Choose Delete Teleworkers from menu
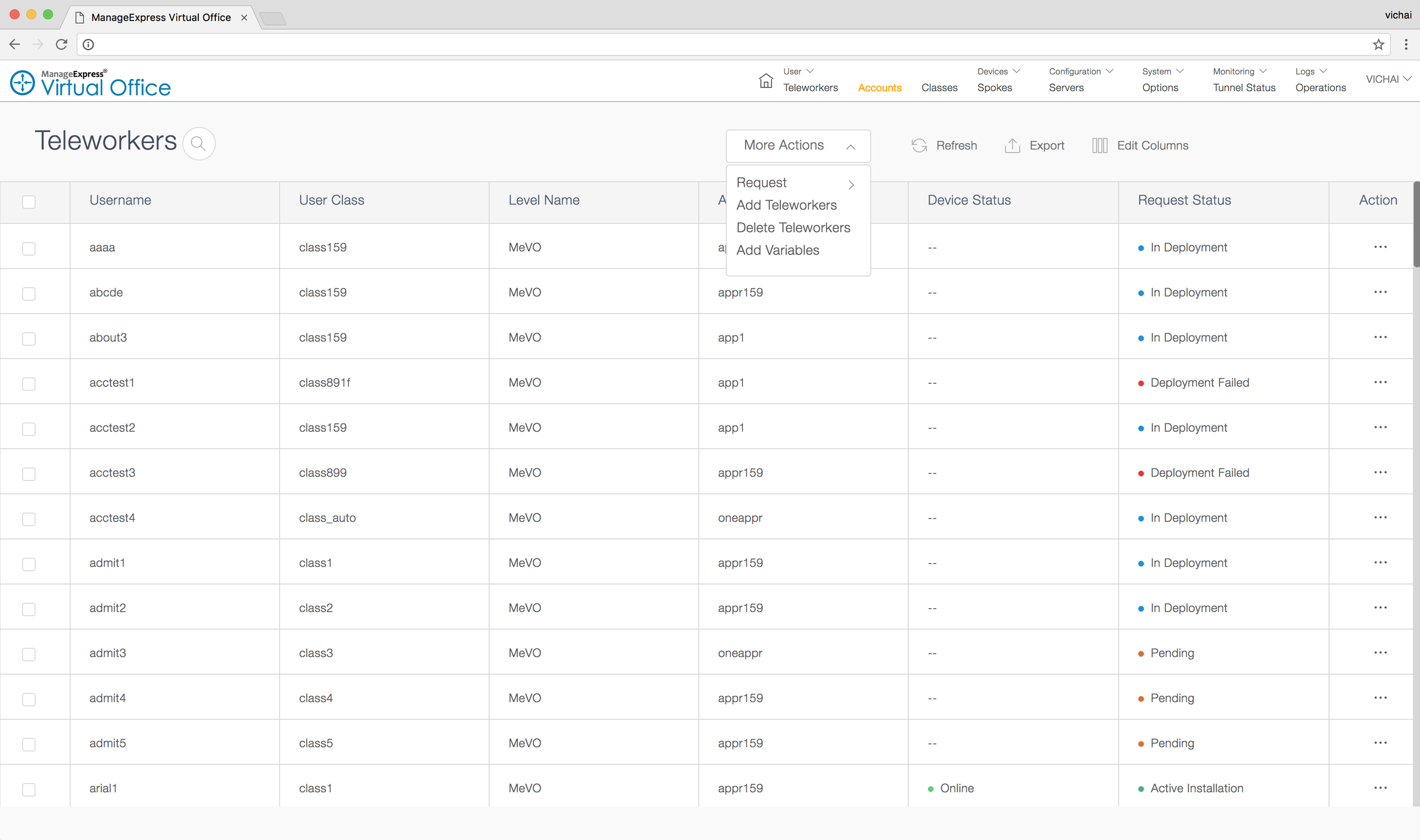Image resolution: width=1420 pixels, height=840 pixels. point(793,228)
